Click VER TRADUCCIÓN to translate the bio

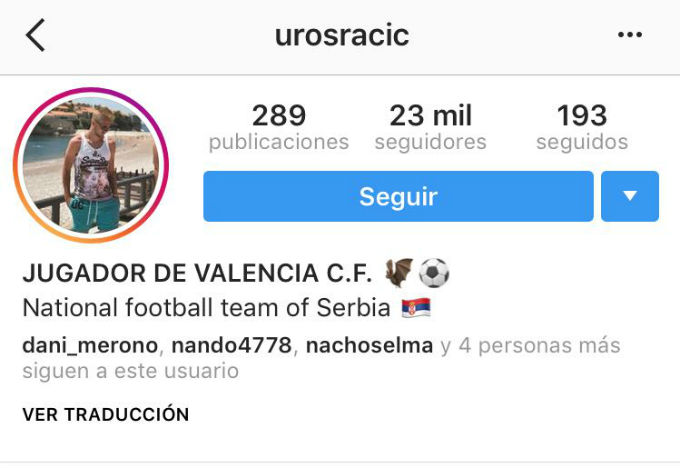[x=106, y=414]
